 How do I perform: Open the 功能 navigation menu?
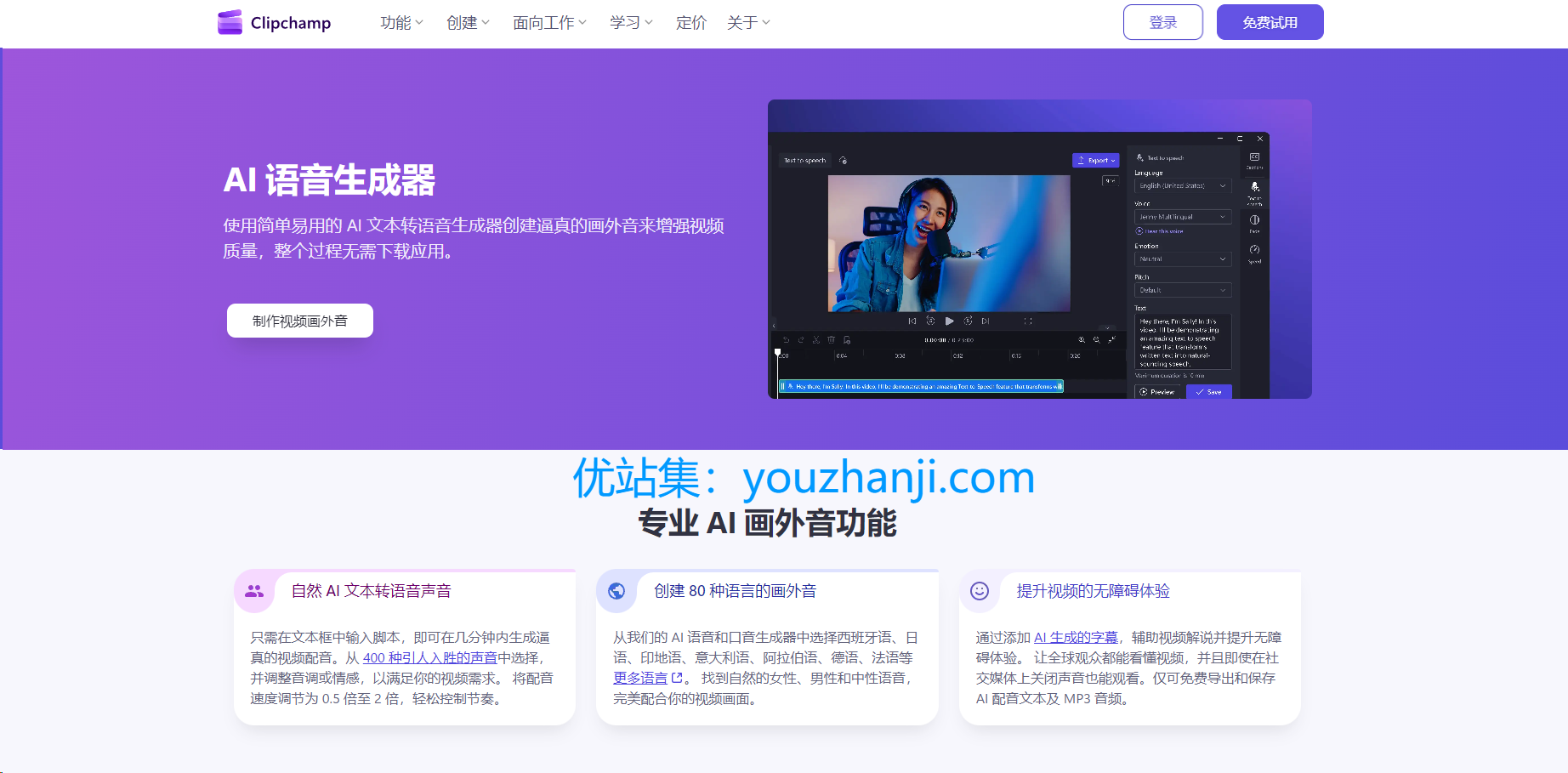(401, 23)
